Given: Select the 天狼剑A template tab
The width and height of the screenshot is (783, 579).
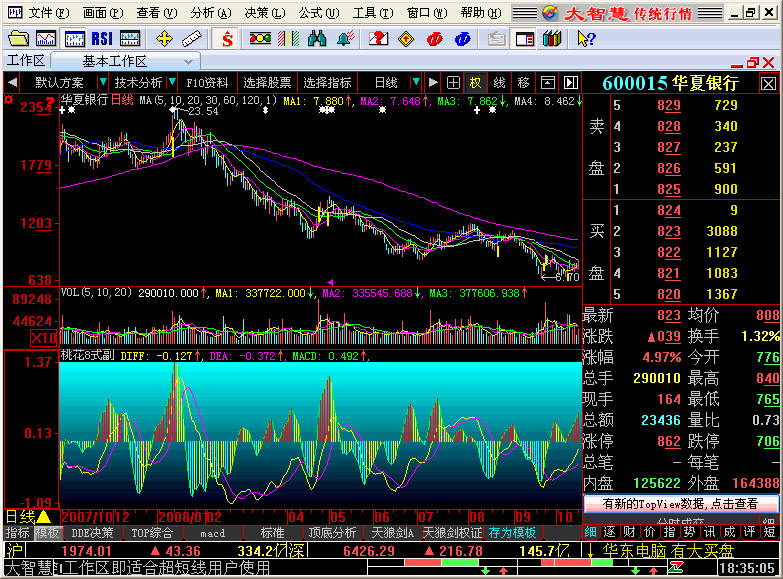Looking at the screenshot, I should (x=392, y=533).
